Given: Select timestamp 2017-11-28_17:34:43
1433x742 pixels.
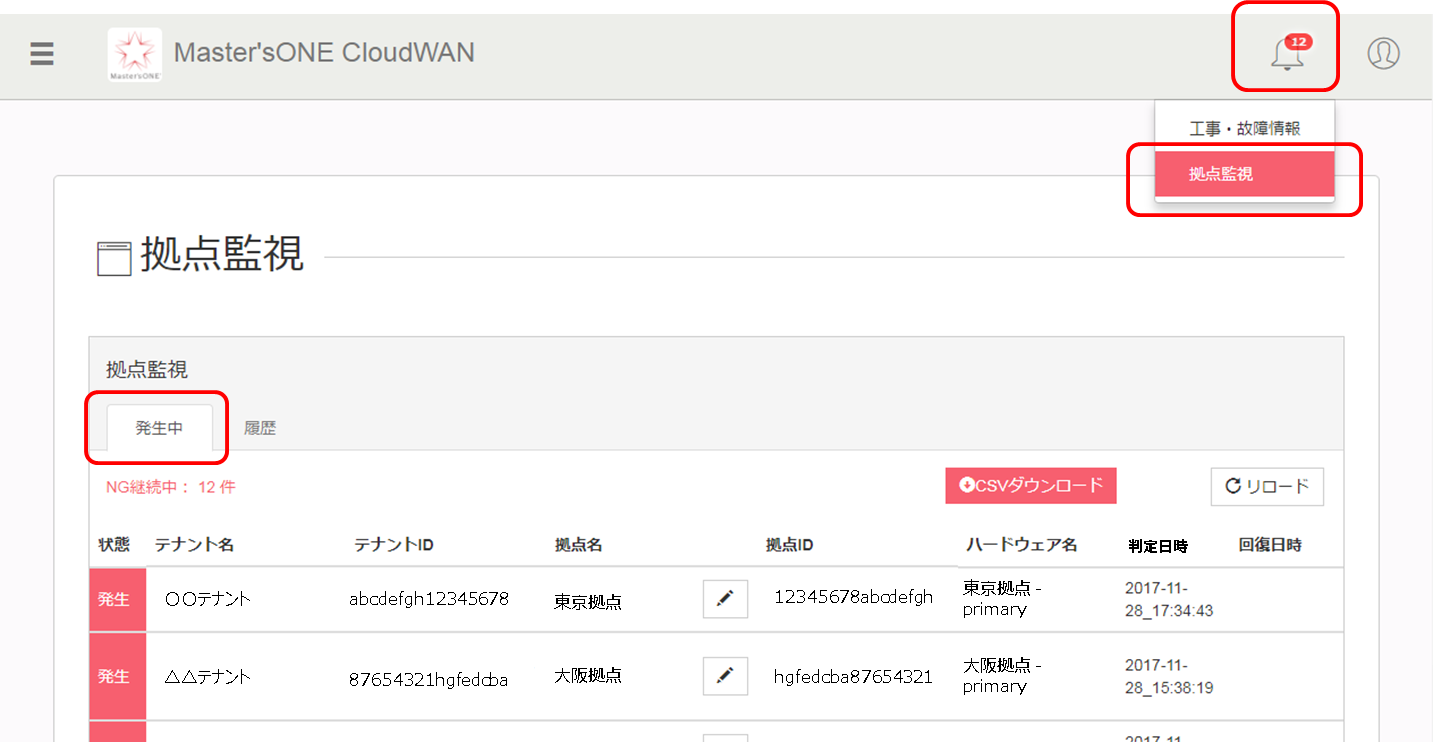Looking at the screenshot, I should [x=1169, y=599].
